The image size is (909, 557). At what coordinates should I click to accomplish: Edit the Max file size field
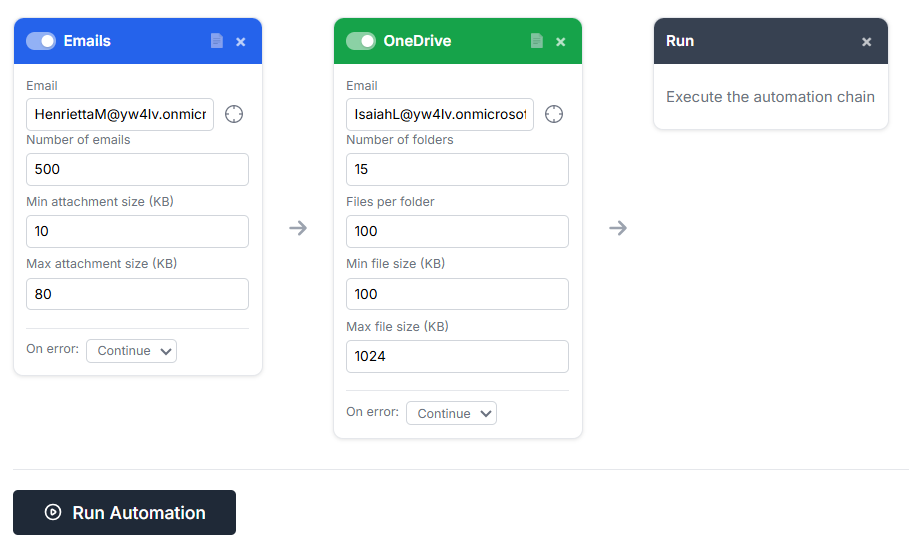click(457, 357)
